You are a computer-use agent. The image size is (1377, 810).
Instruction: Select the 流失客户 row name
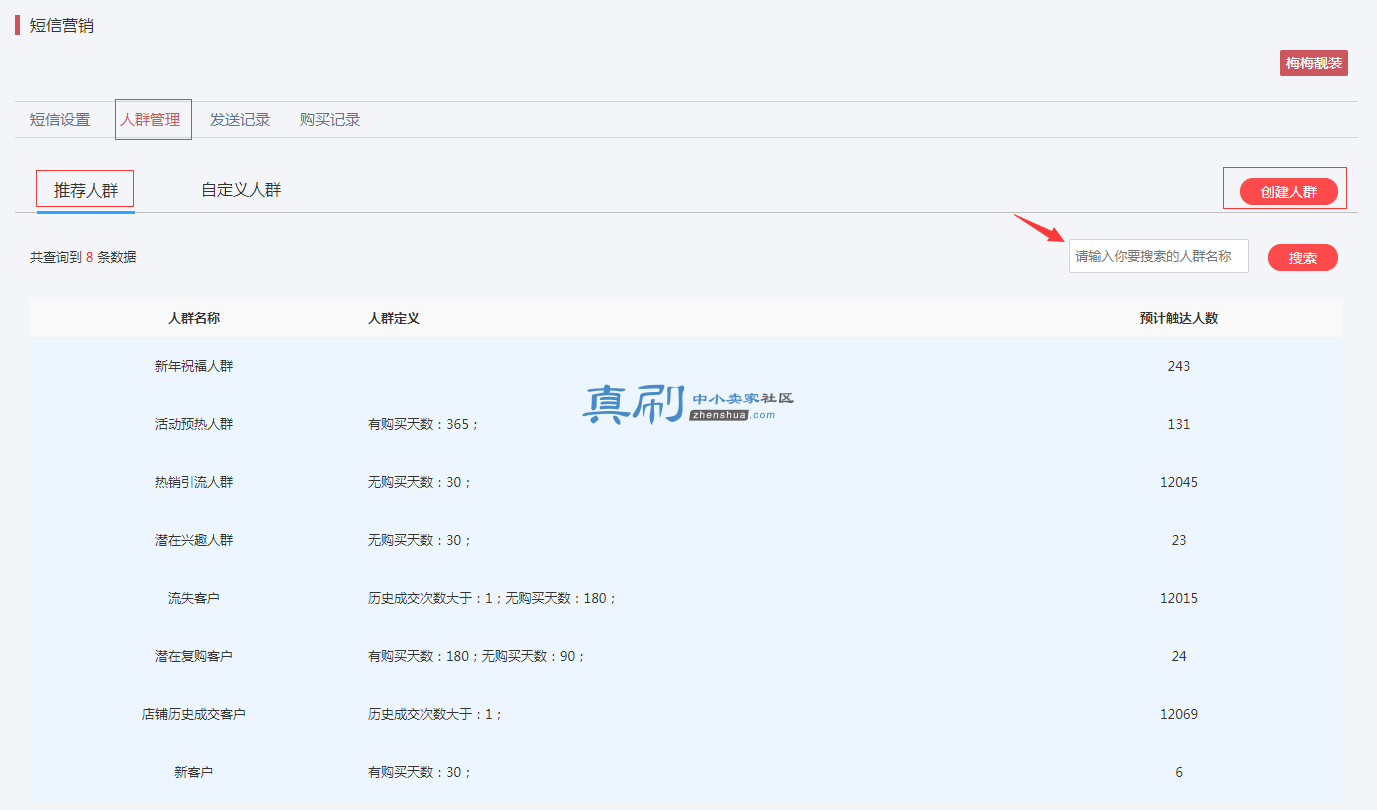click(x=194, y=598)
